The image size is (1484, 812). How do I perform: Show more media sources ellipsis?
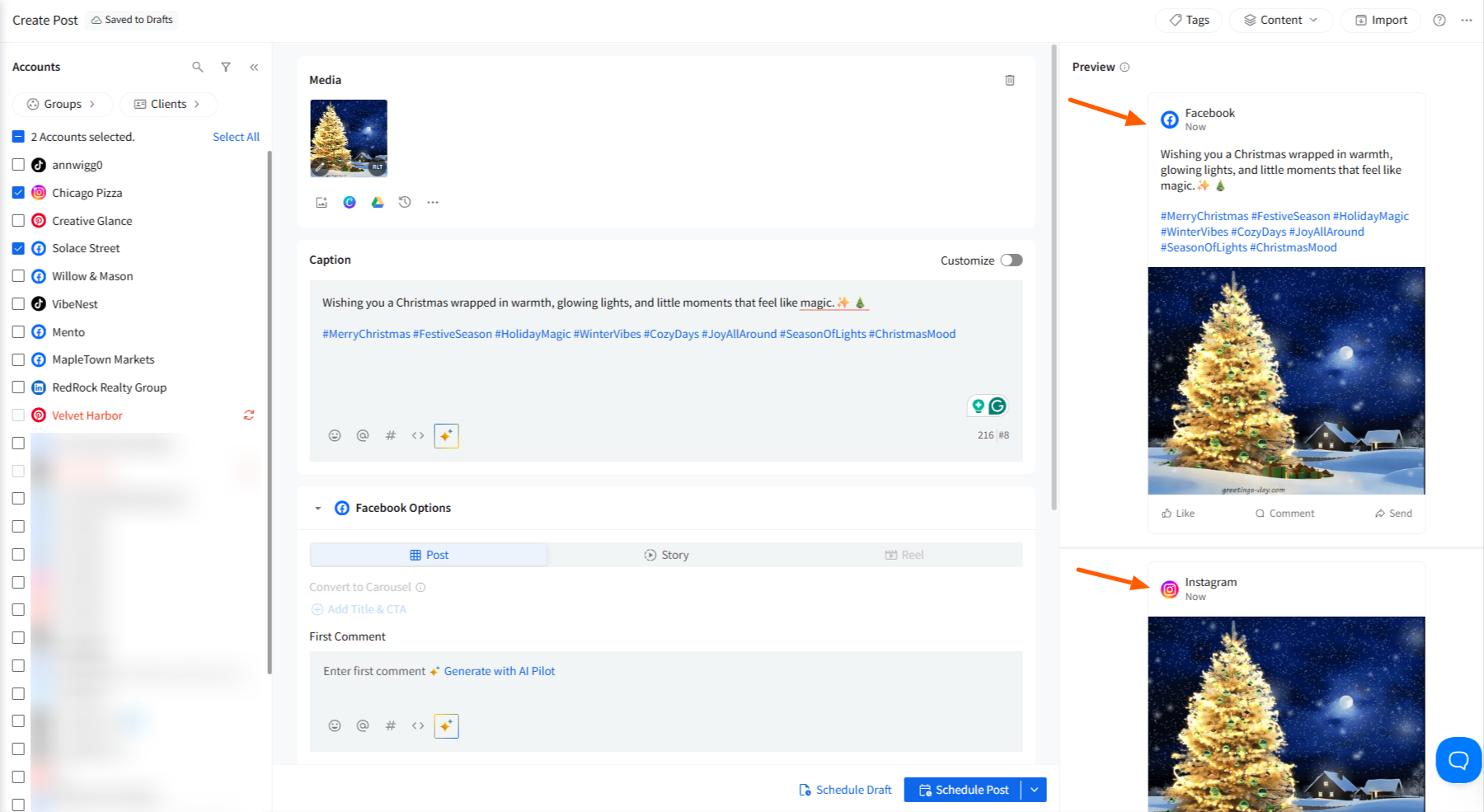pos(433,202)
